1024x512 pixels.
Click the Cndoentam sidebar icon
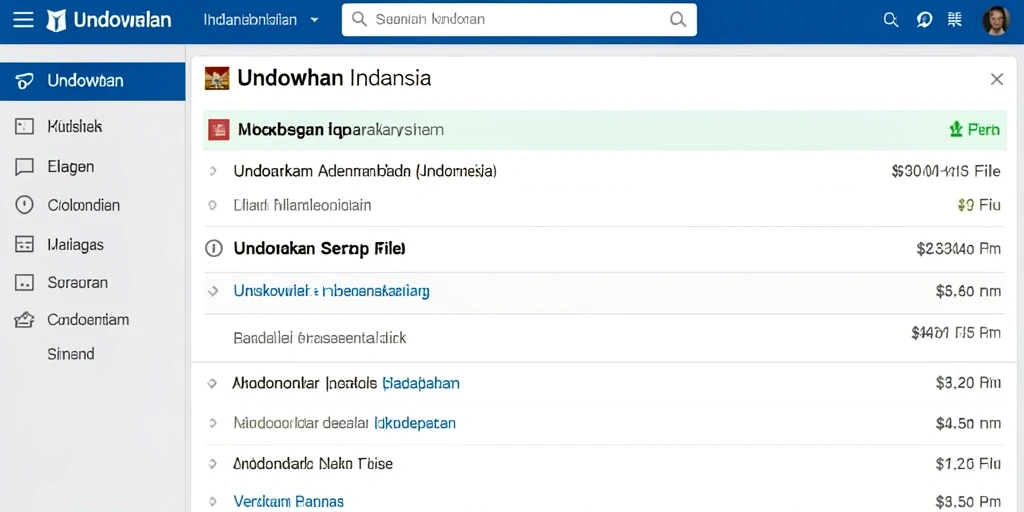click(24, 320)
